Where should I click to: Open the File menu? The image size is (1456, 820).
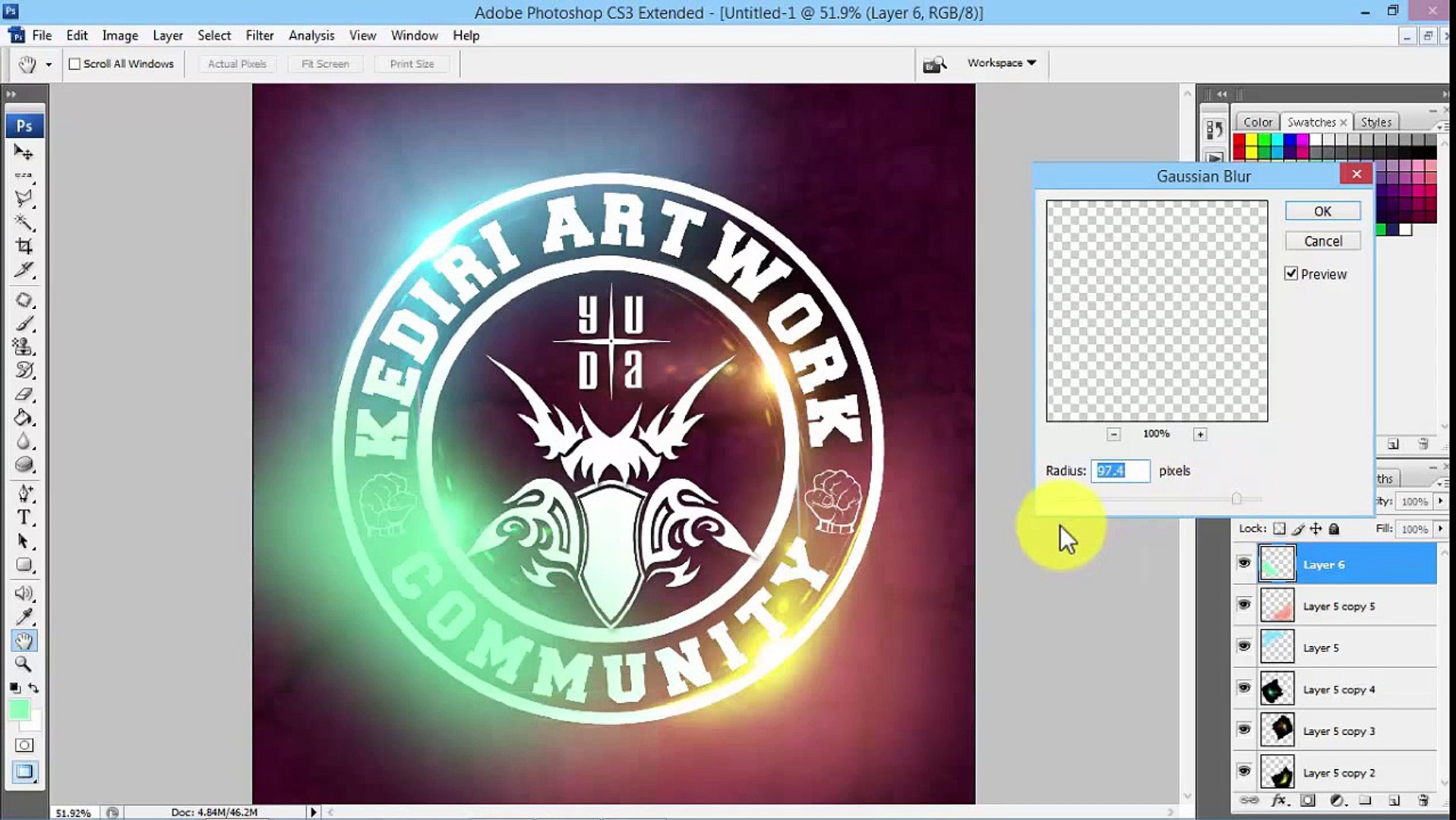[x=42, y=36]
